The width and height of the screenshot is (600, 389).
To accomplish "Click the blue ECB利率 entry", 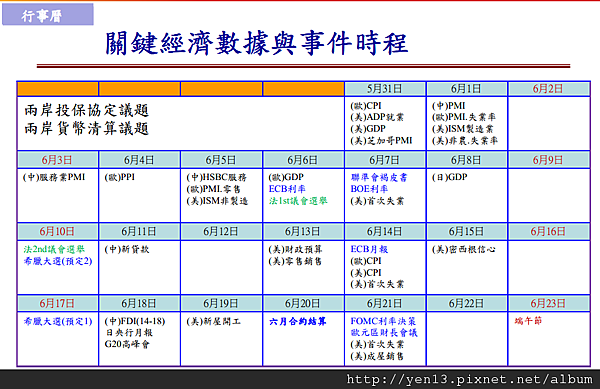I will [x=287, y=189].
